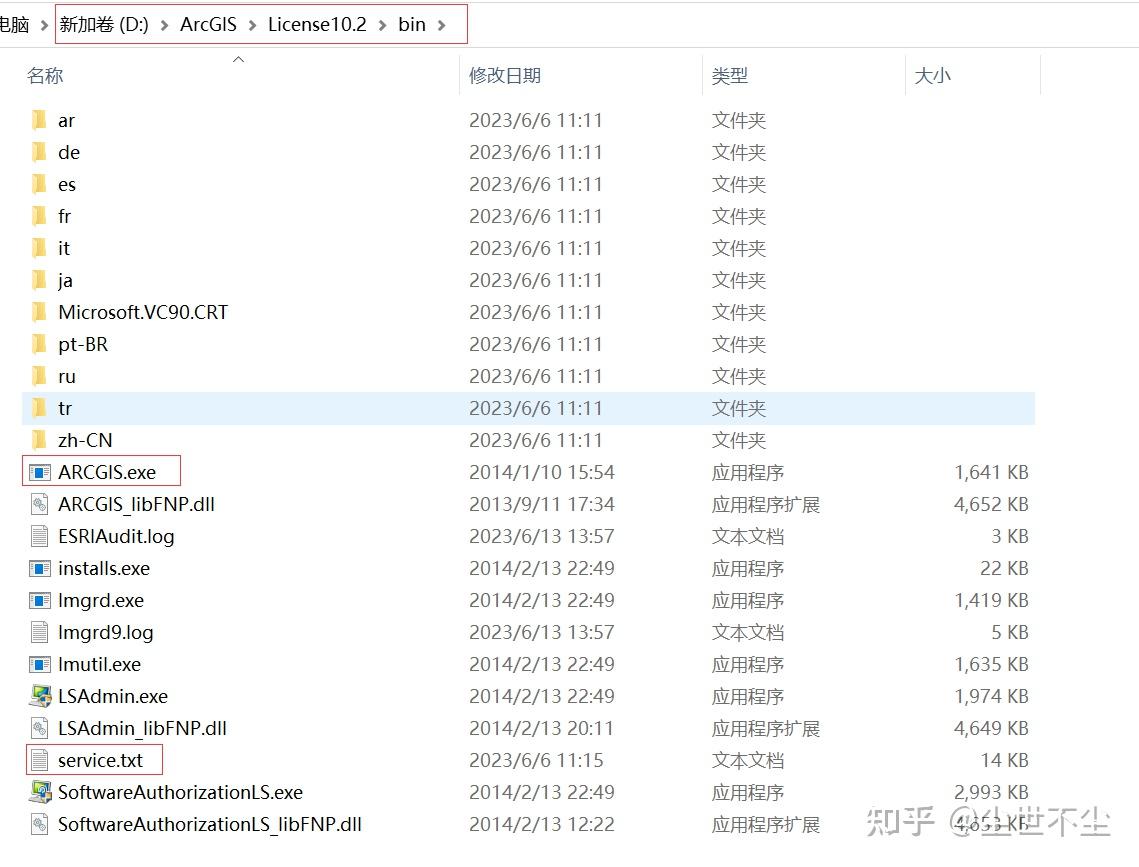The height and width of the screenshot is (867, 1139).
Task: Click the 14 KB size cell
Action: point(1005,760)
